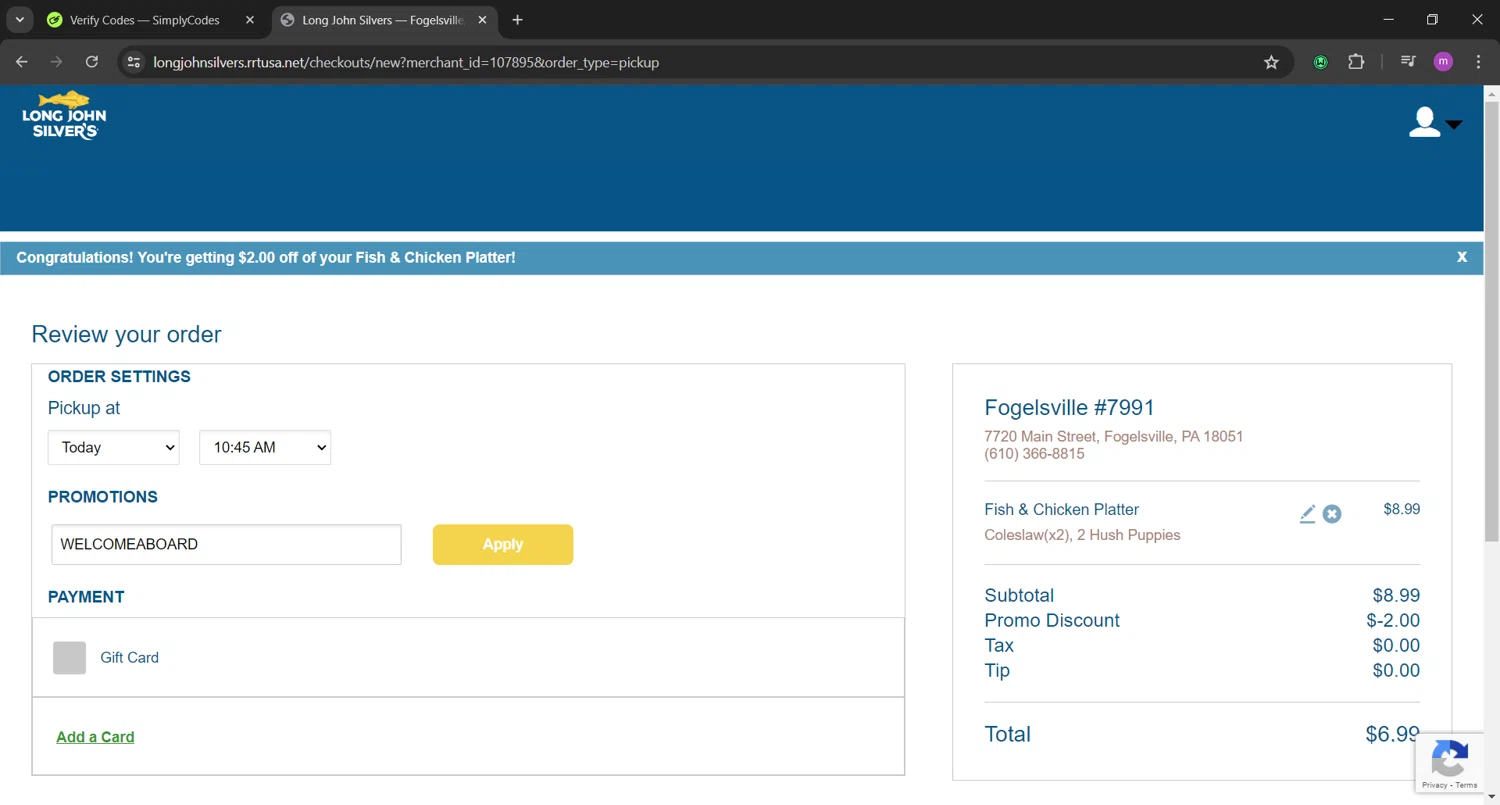Click the Review your order heading
This screenshot has height=805, width=1500.
pyautogui.click(x=126, y=334)
